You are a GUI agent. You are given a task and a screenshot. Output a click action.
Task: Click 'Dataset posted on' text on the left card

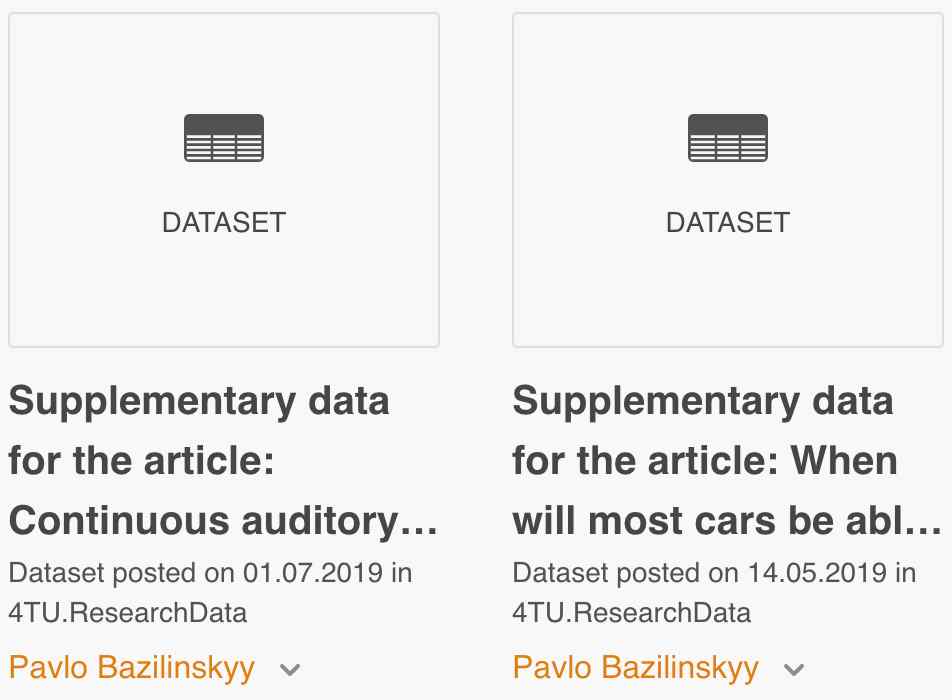121,573
